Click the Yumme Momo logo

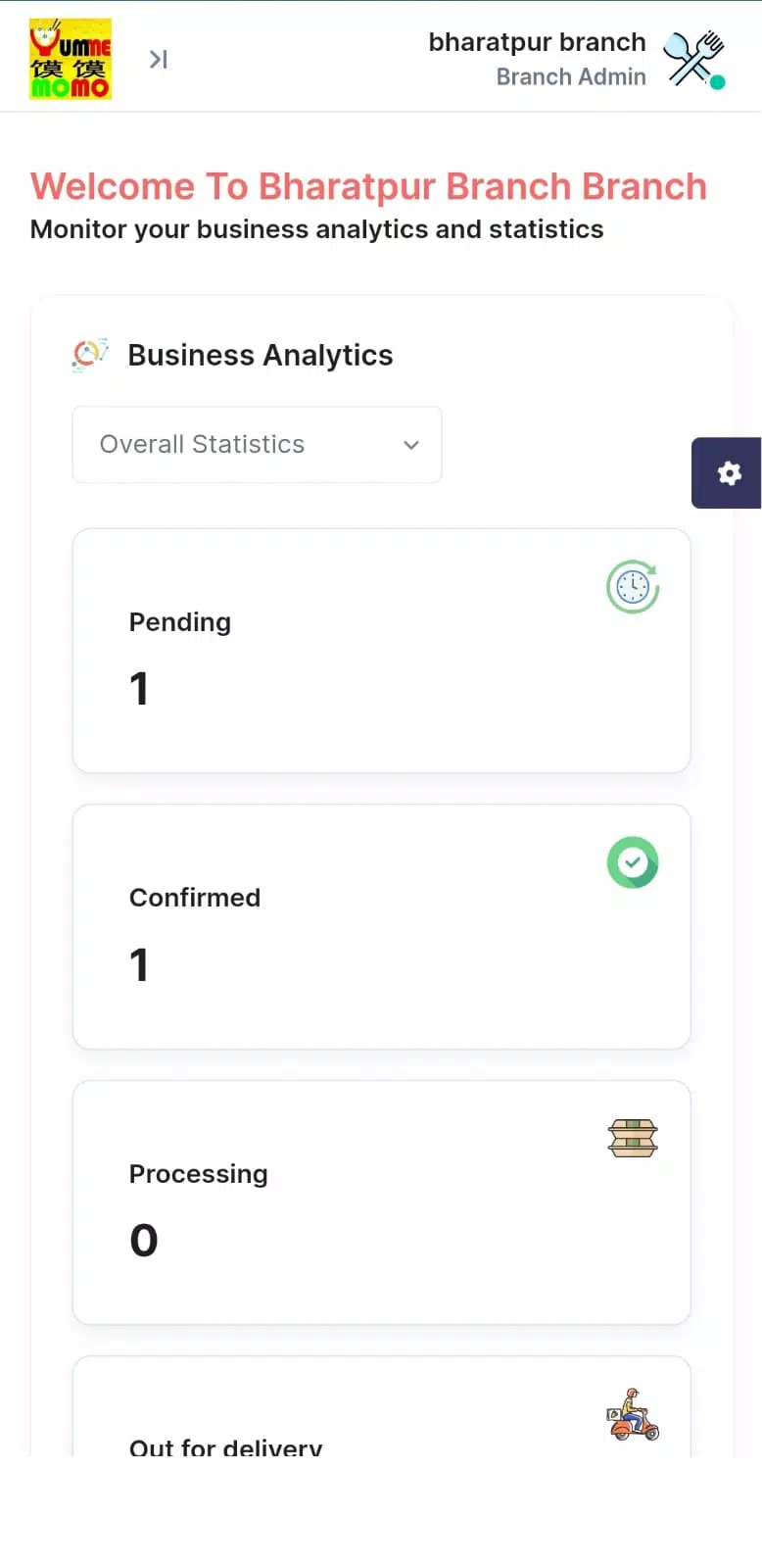pos(71,59)
